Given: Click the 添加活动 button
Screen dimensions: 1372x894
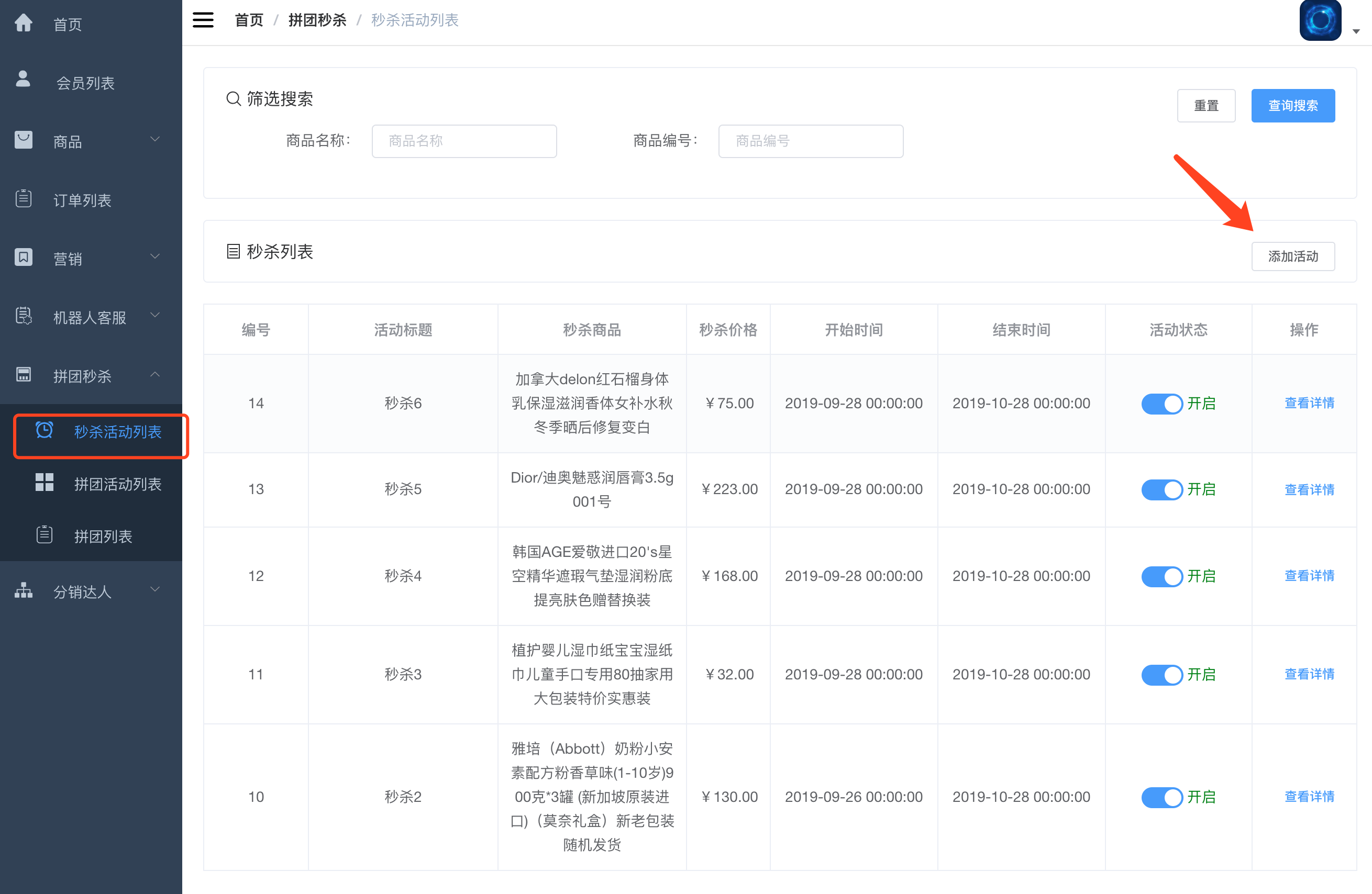Looking at the screenshot, I should [1293, 256].
